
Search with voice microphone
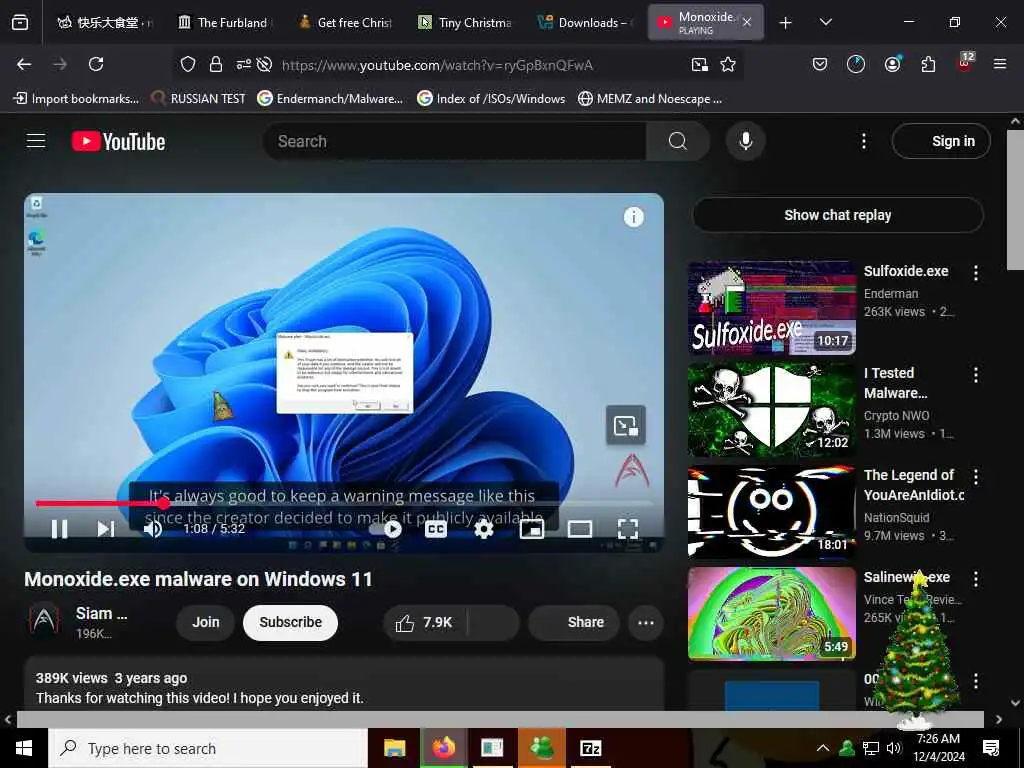point(746,141)
